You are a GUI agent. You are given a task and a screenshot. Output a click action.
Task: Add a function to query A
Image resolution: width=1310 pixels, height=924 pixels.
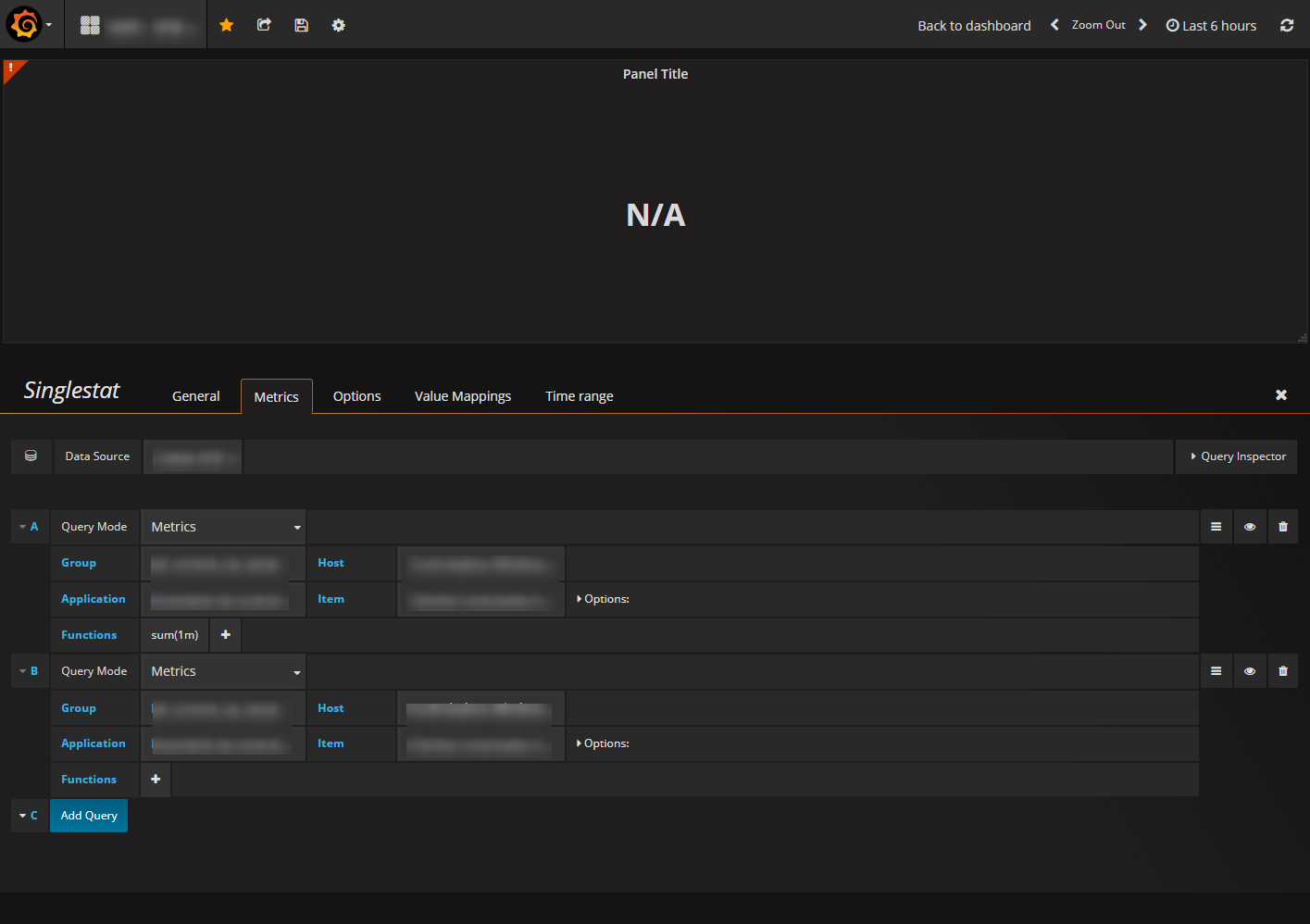[226, 635]
